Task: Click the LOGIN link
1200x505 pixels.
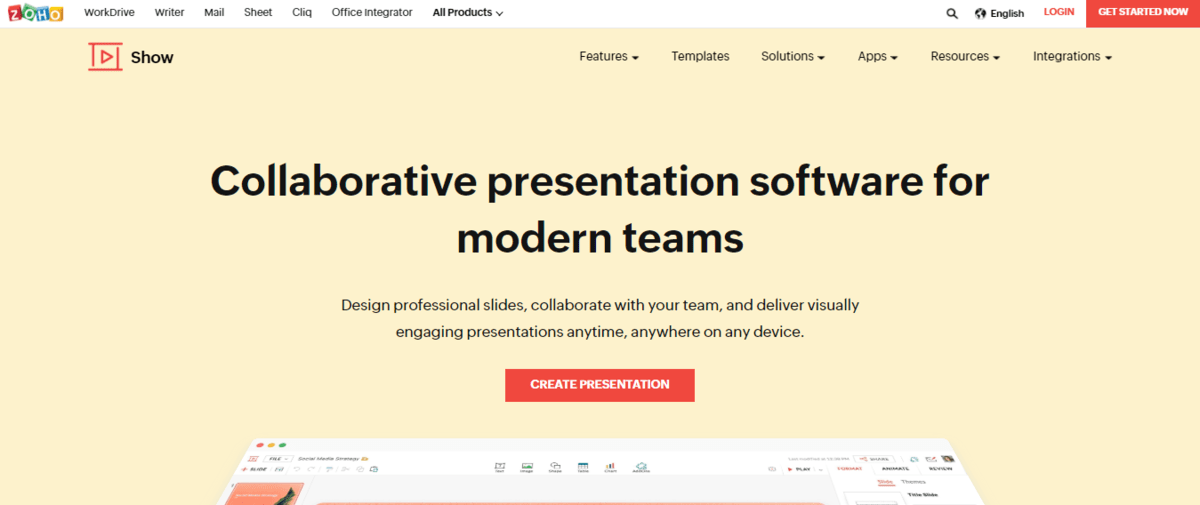Action: pyautogui.click(x=1059, y=12)
